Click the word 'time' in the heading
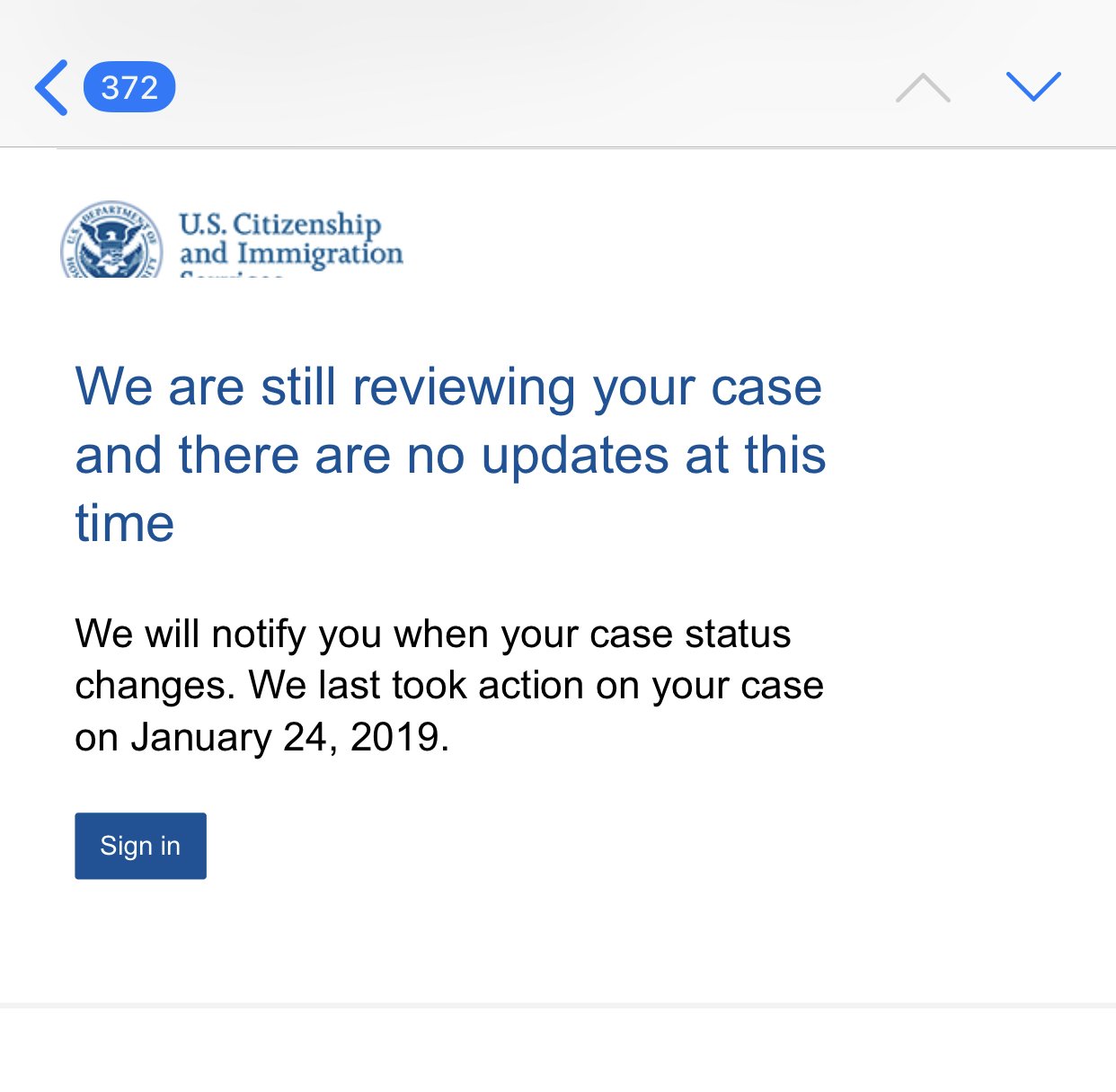The height and width of the screenshot is (1092, 1116). 124,523
